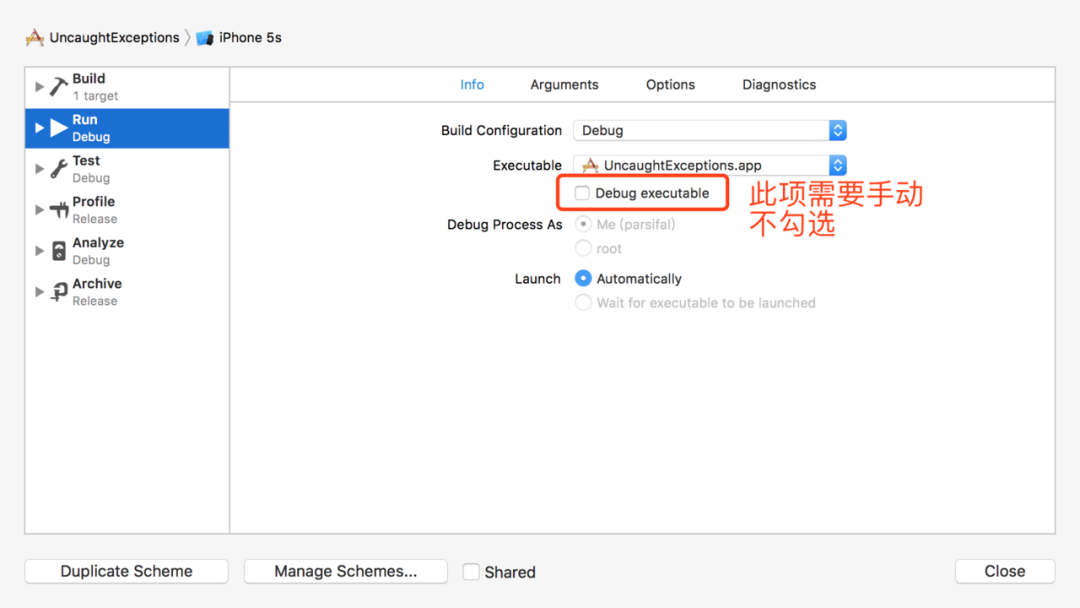Click the Analyze icon in sidebar
Image resolution: width=1080 pixels, height=608 pixels.
[59, 251]
